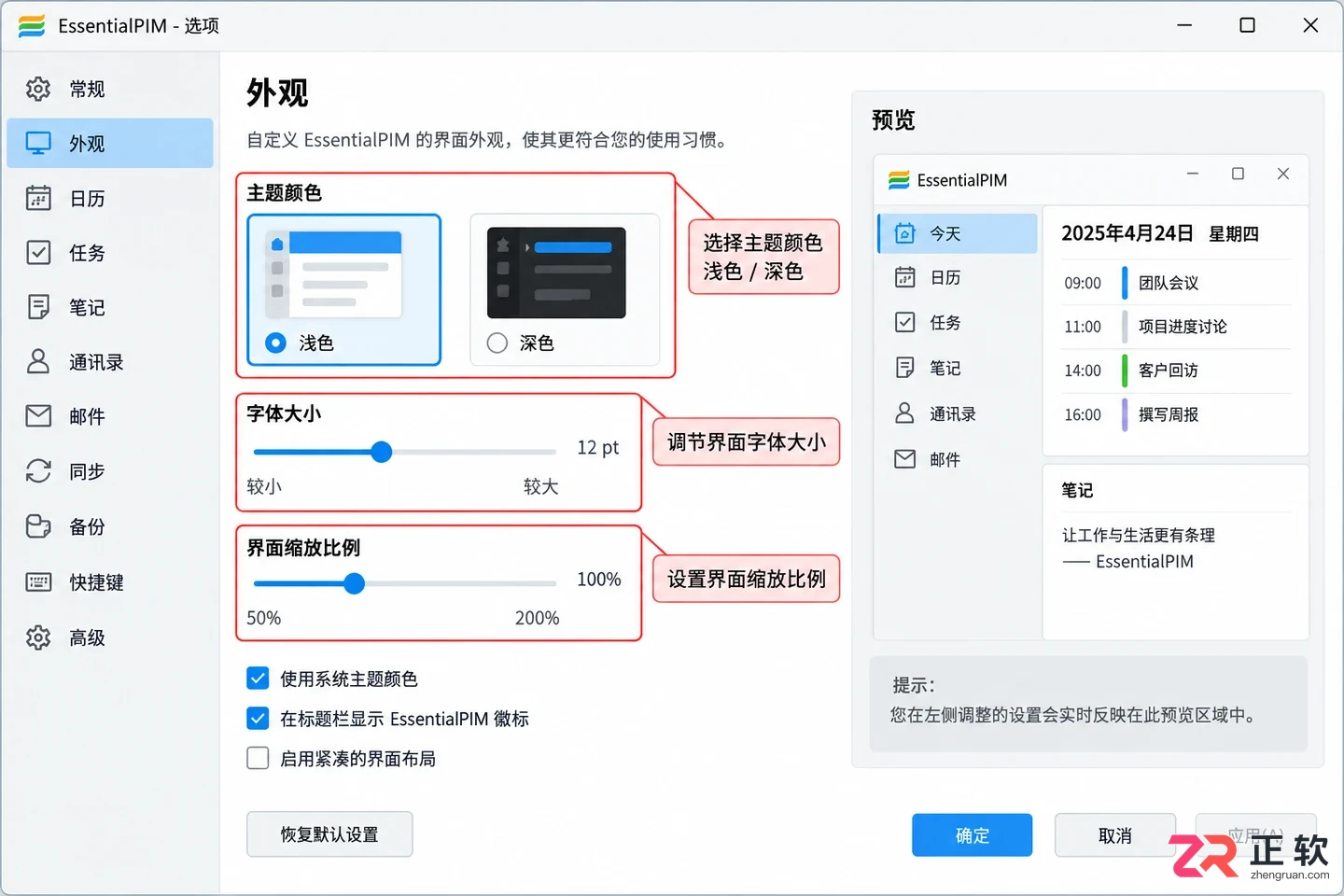Open the 同步 settings section
The width and height of the screenshot is (1344, 896).
110,470
